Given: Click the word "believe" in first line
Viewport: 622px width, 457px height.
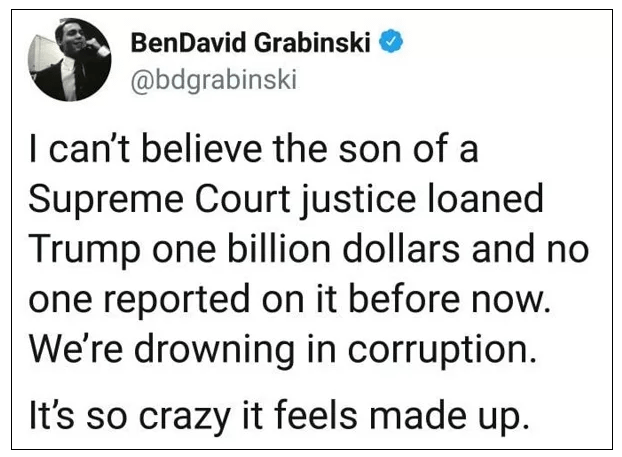Looking at the screenshot, I should point(202,148).
